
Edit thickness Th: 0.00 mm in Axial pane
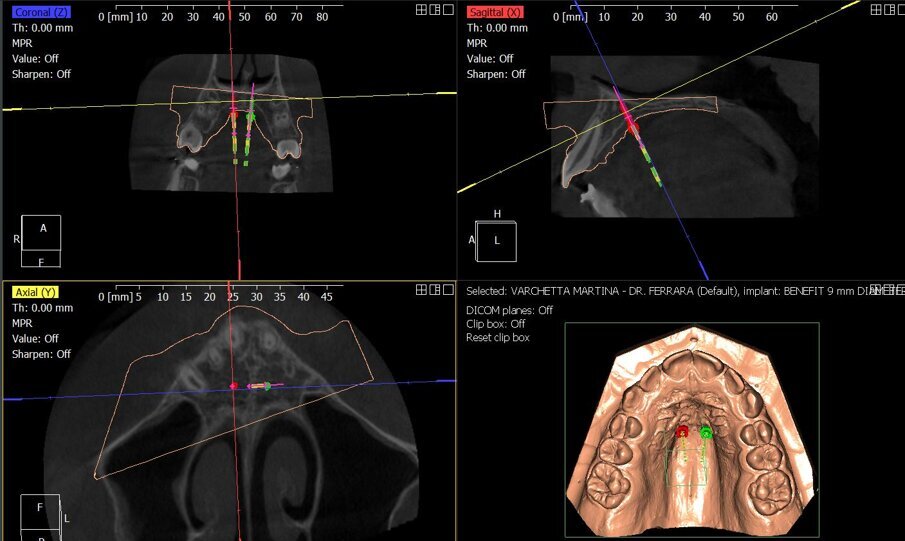point(42,308)
